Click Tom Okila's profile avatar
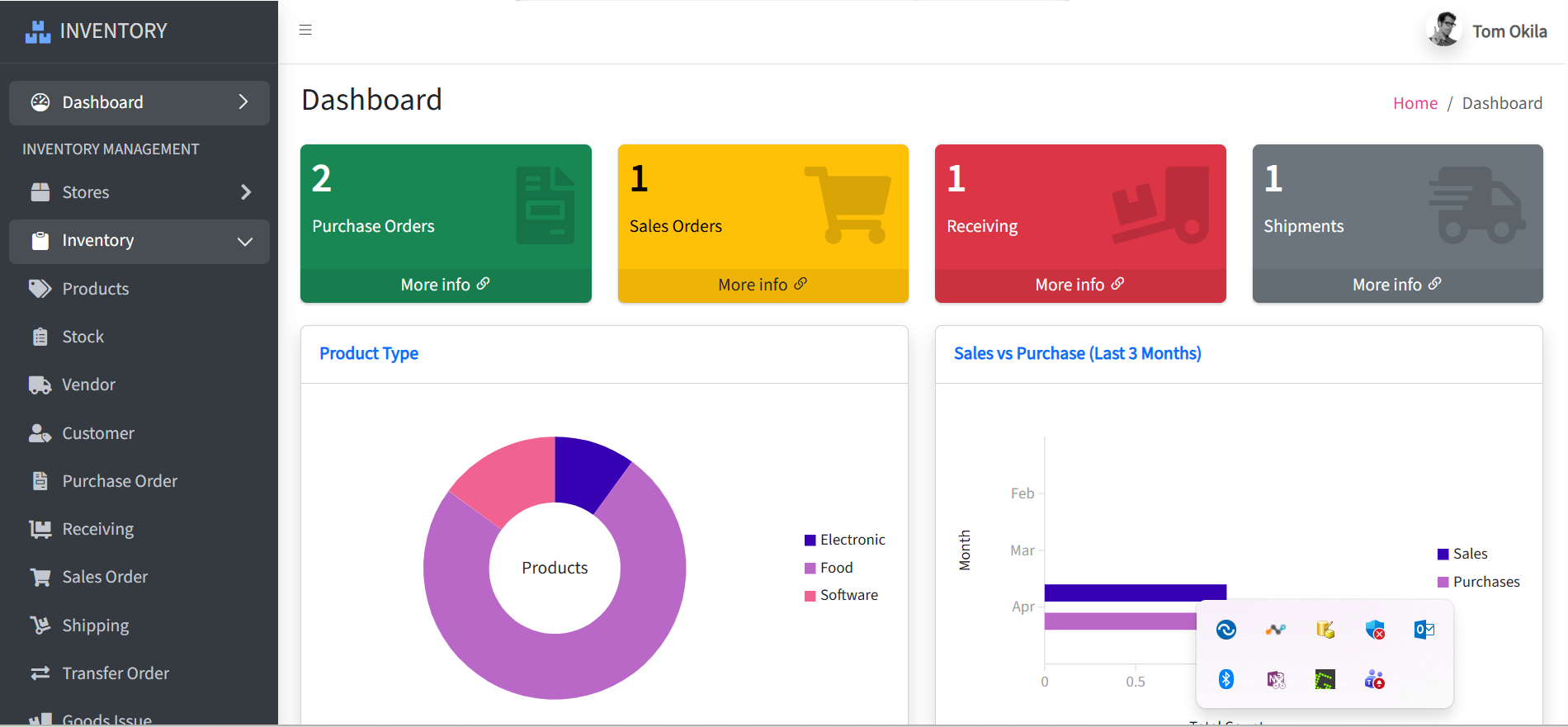 coord(1444,31)
